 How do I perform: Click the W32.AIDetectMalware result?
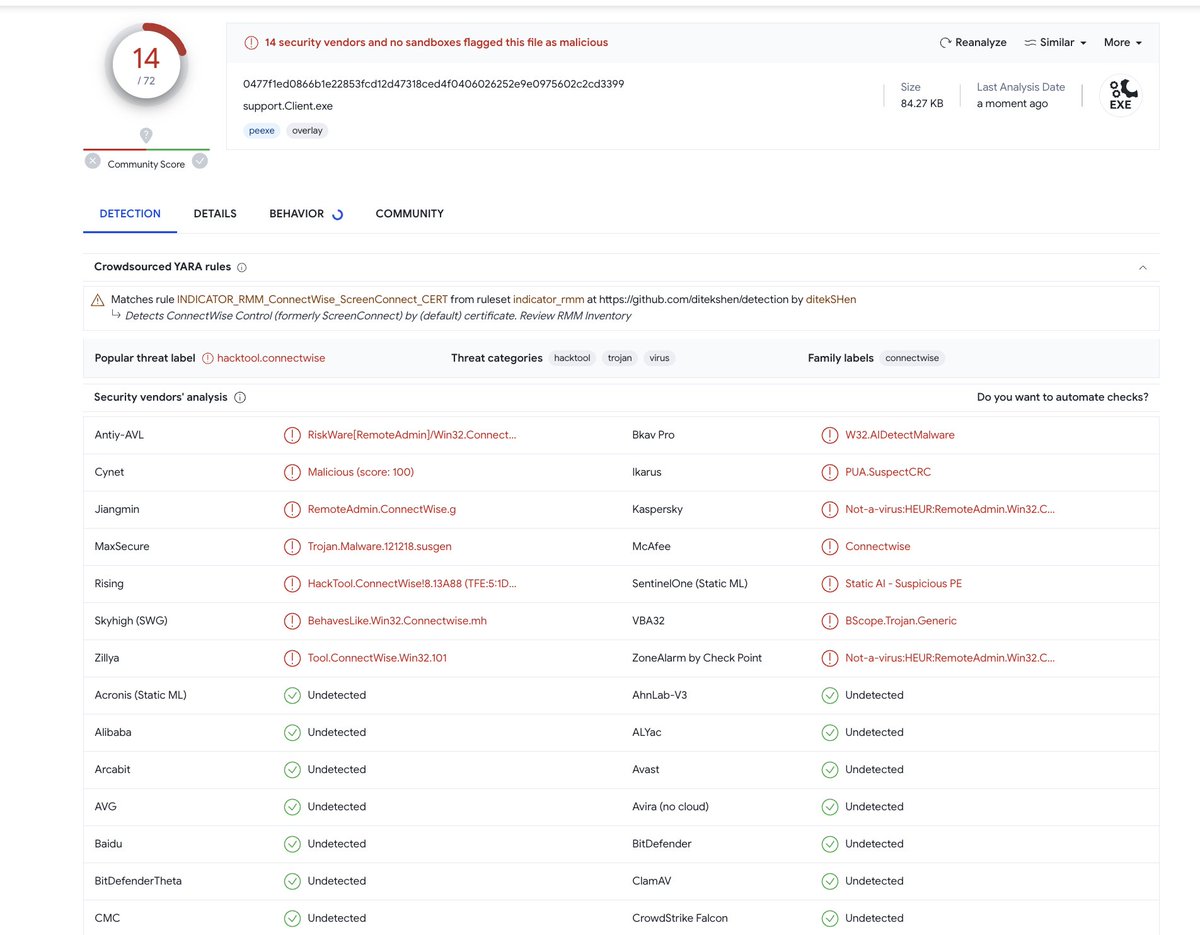(x=900, y=435)
